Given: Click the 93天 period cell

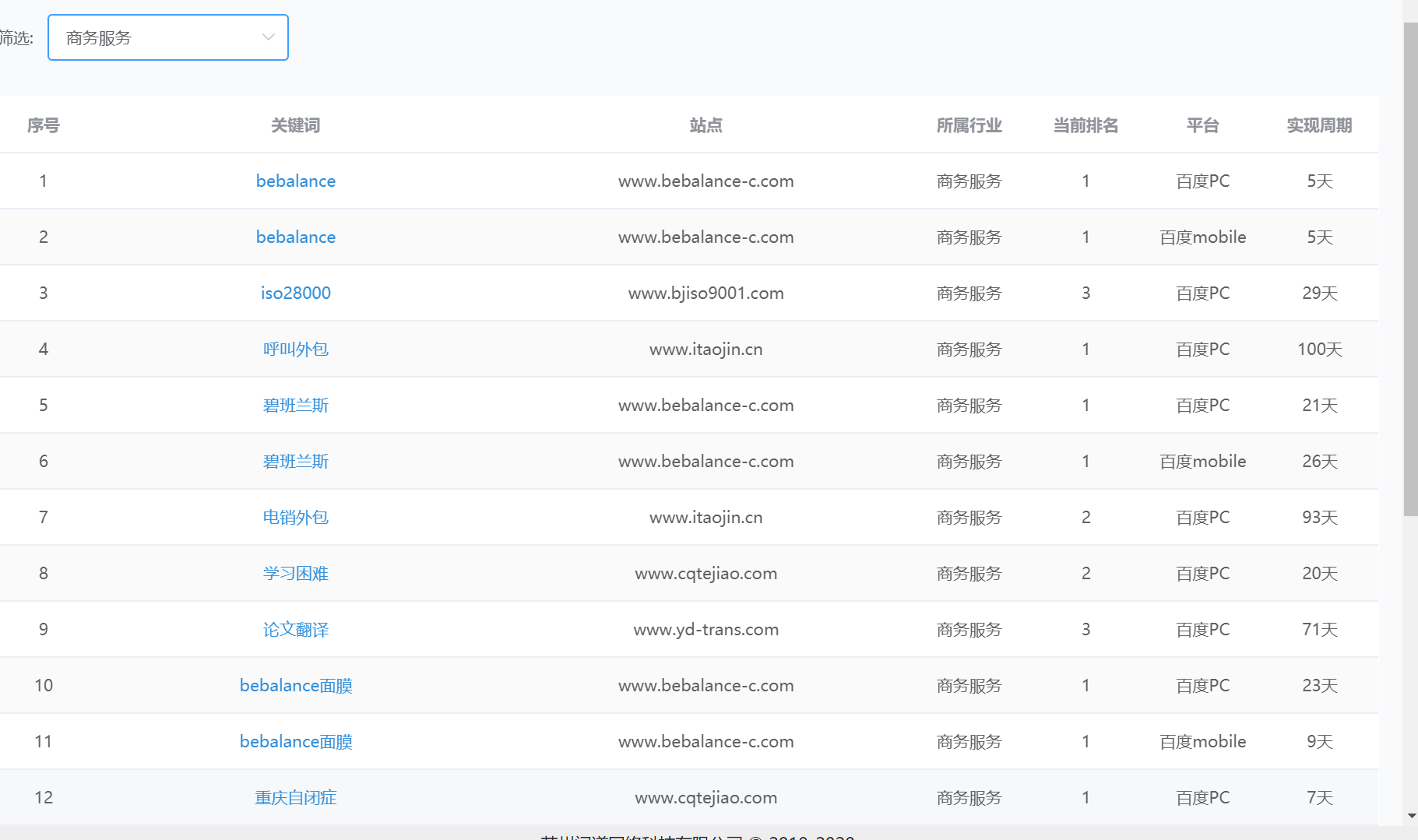Looking at the screenshot, I should pyautogui.click(x=1320, y=517).
